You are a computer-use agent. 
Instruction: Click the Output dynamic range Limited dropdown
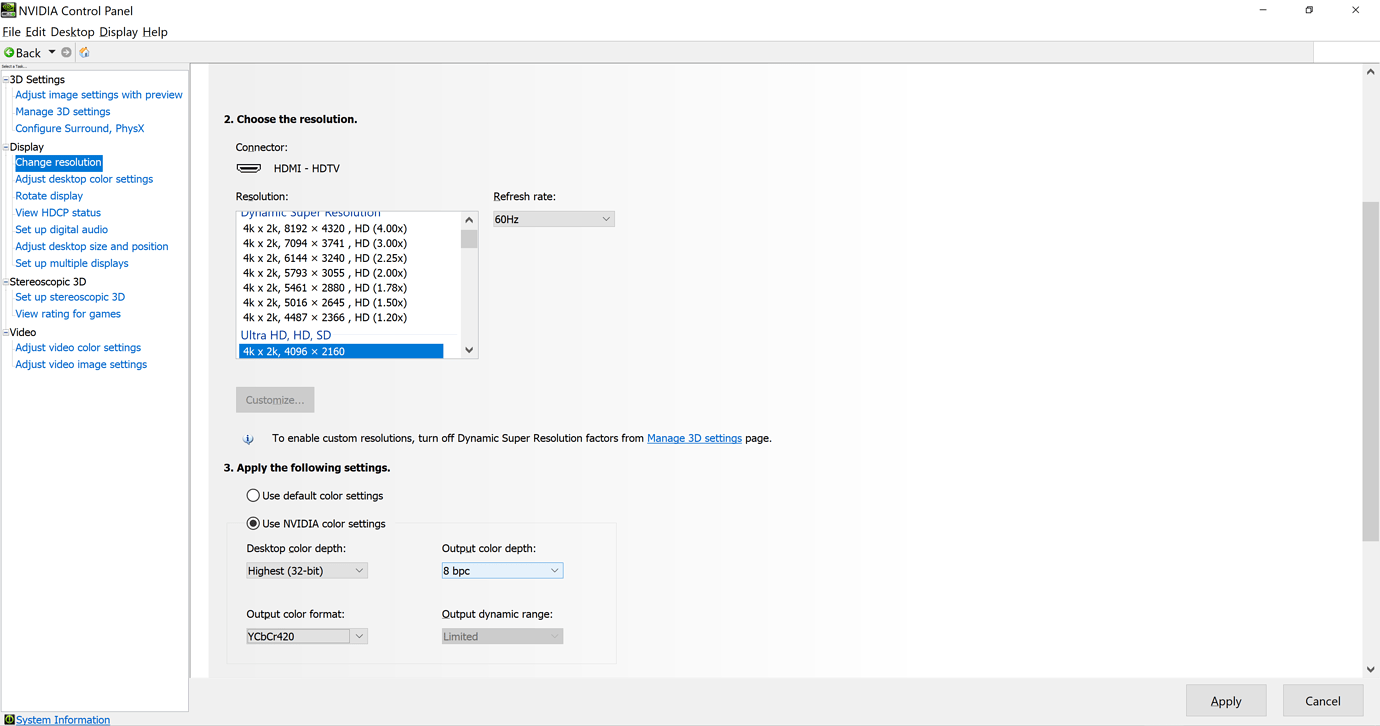pyautogui.click(x=502, y=636)
